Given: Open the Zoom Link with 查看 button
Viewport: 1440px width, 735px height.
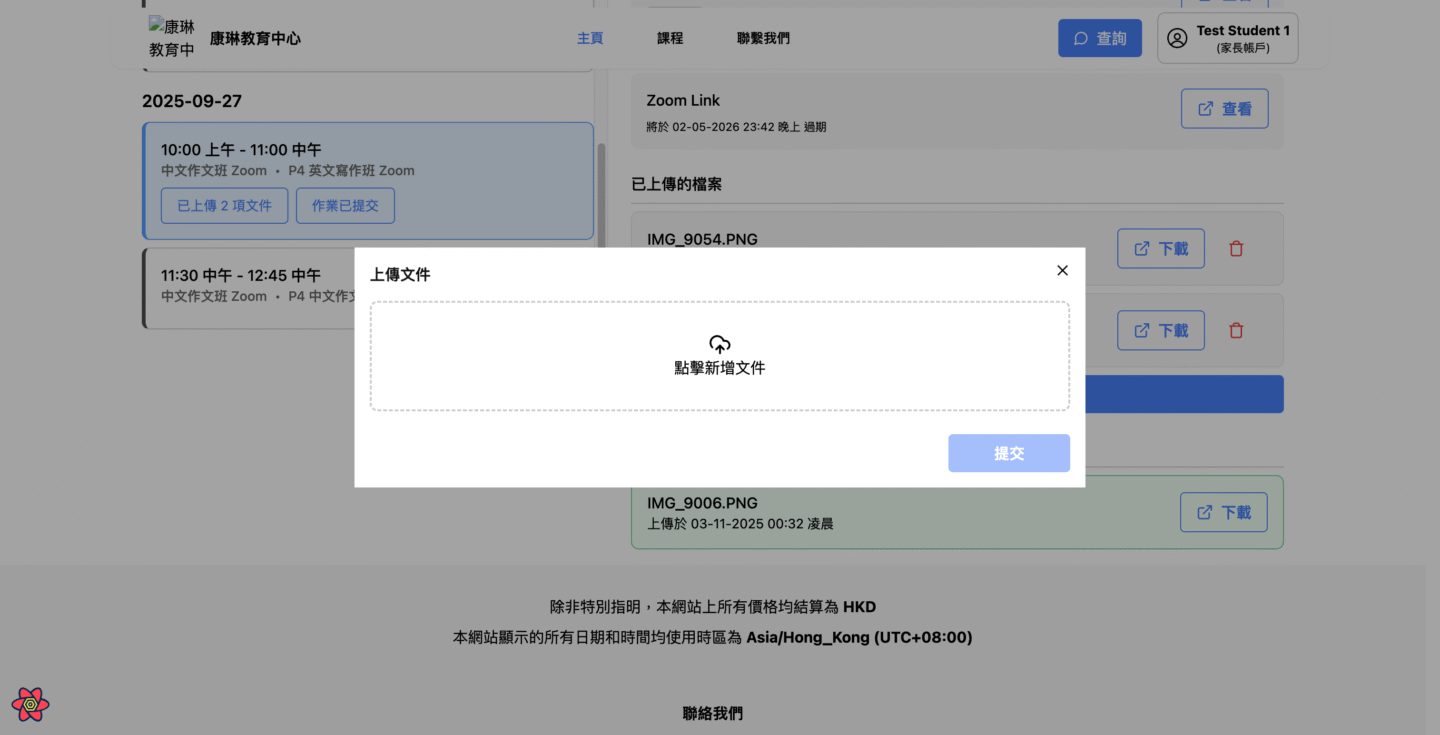Looking at the screenshot, I should coord(1224,109).
